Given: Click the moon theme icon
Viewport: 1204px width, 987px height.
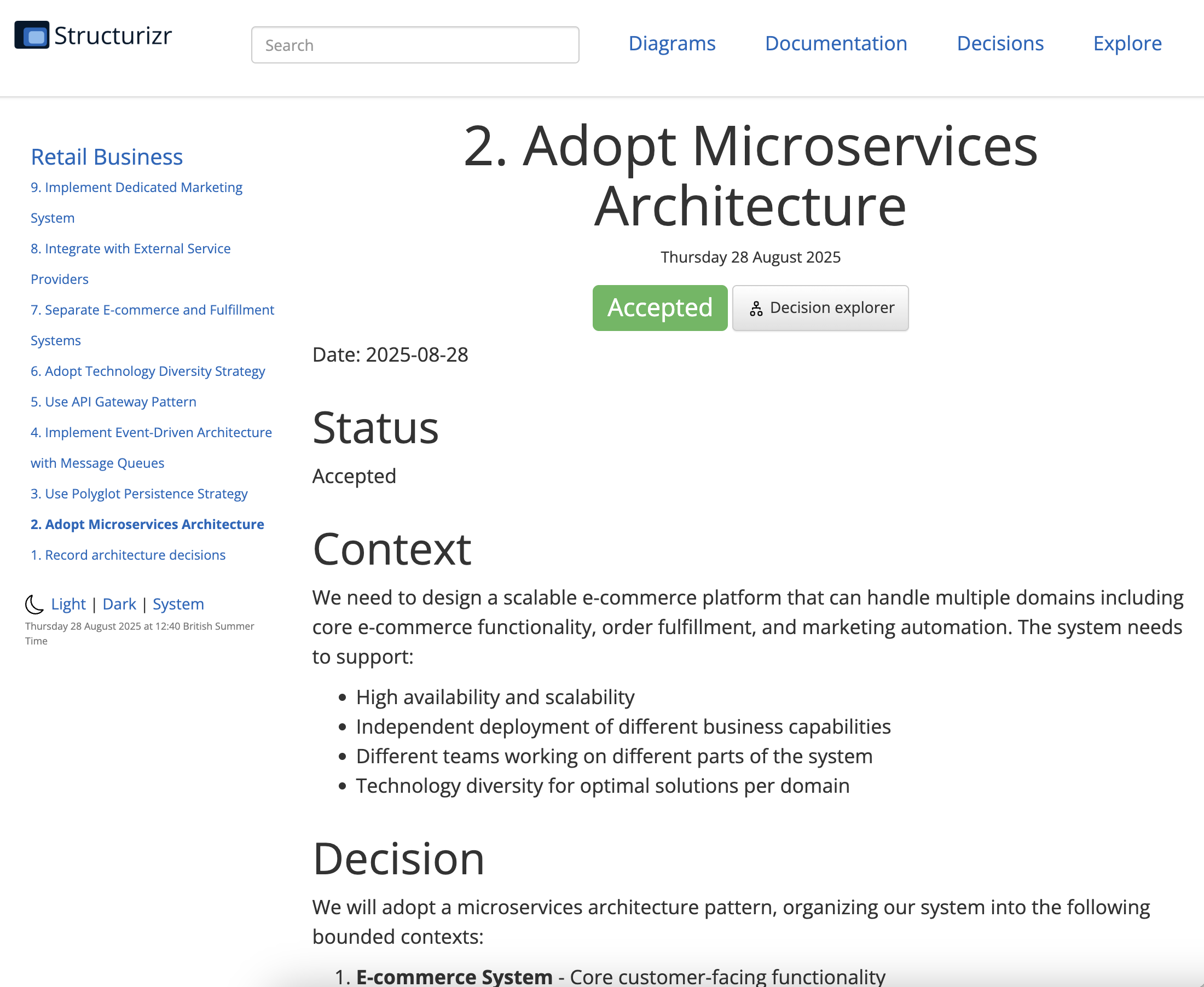Looking at the screenshot, I should click(x=34, y=605).
